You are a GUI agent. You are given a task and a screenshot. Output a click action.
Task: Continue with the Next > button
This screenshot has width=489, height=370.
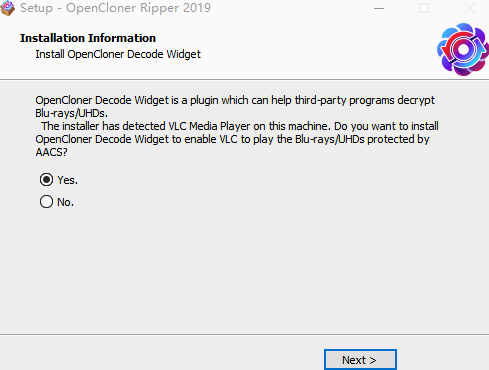tap(360, 360)
